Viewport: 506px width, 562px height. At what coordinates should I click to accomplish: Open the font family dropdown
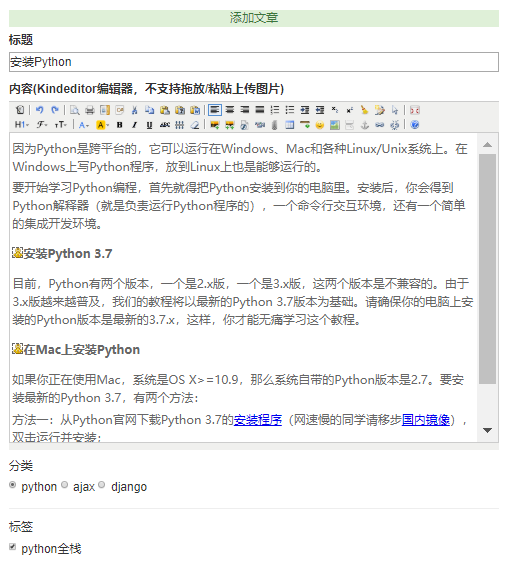pyautogui.click(x=42, y=125)
